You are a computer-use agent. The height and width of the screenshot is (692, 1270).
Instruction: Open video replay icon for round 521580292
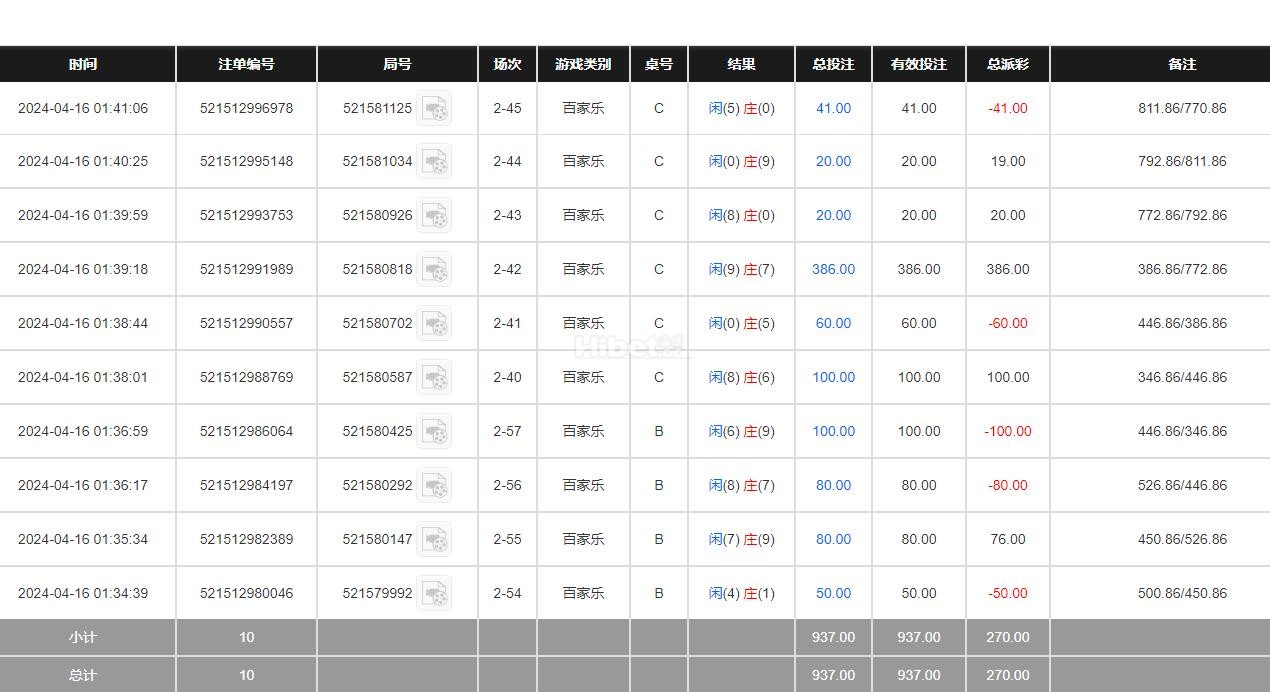(434, 486)
